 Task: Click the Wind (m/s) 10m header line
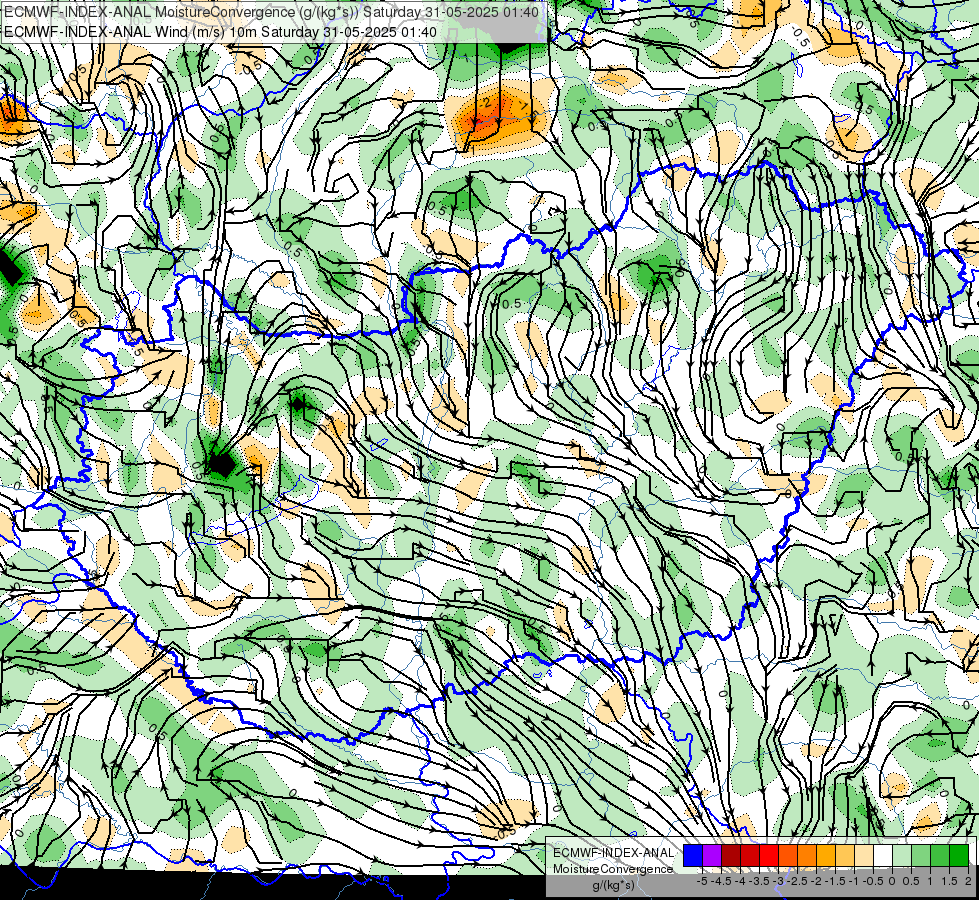tap(220, 32)
